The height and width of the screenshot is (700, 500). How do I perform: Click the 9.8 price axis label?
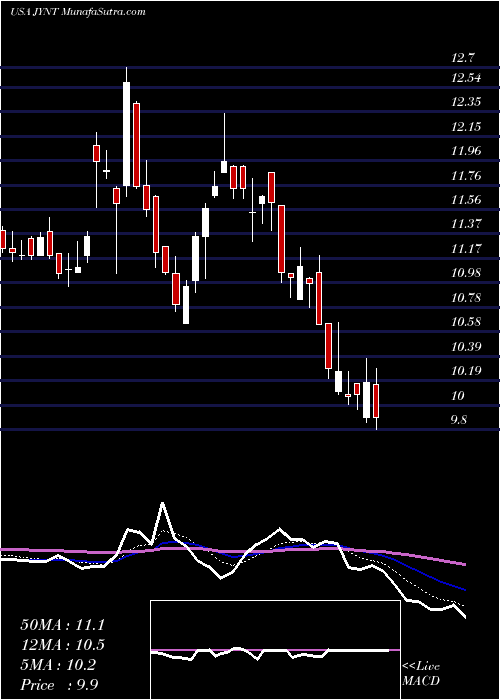click(460, 420)
